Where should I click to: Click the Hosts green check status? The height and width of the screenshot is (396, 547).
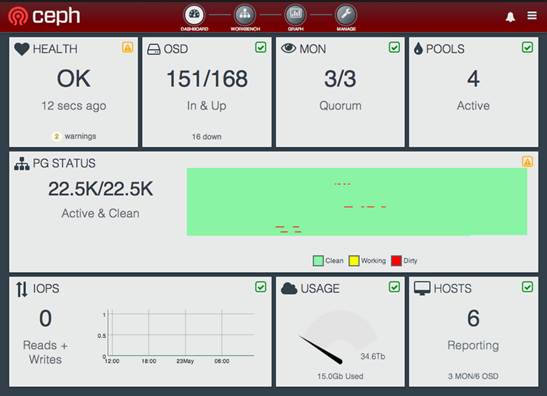click(527, 287)
